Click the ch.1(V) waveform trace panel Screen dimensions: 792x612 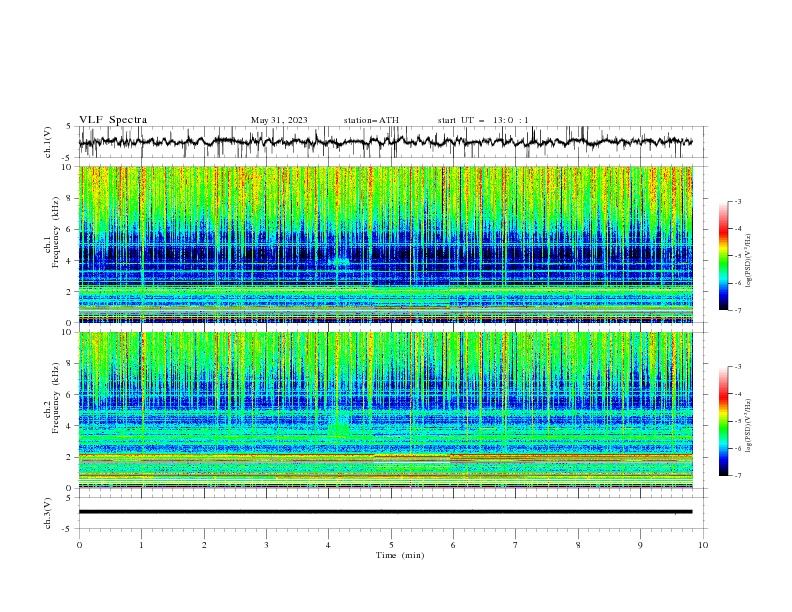[392, 142]
